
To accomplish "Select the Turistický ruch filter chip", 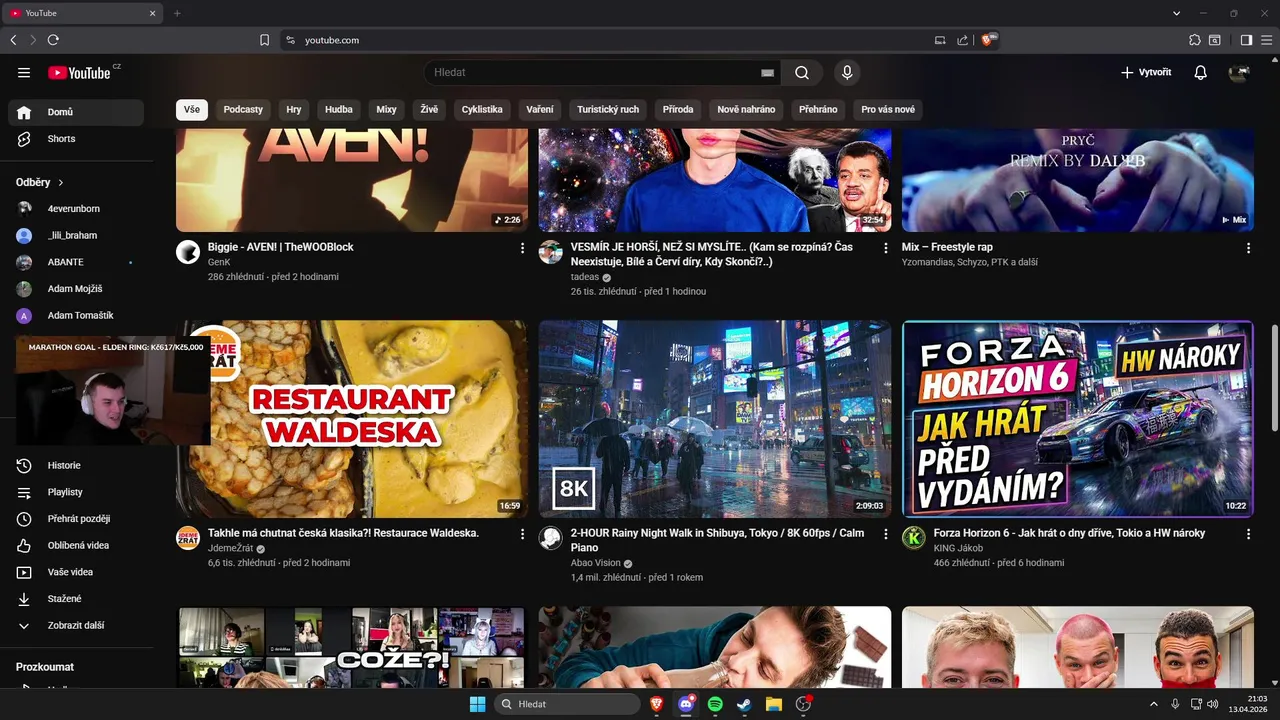I will click(x=608, y=109).
